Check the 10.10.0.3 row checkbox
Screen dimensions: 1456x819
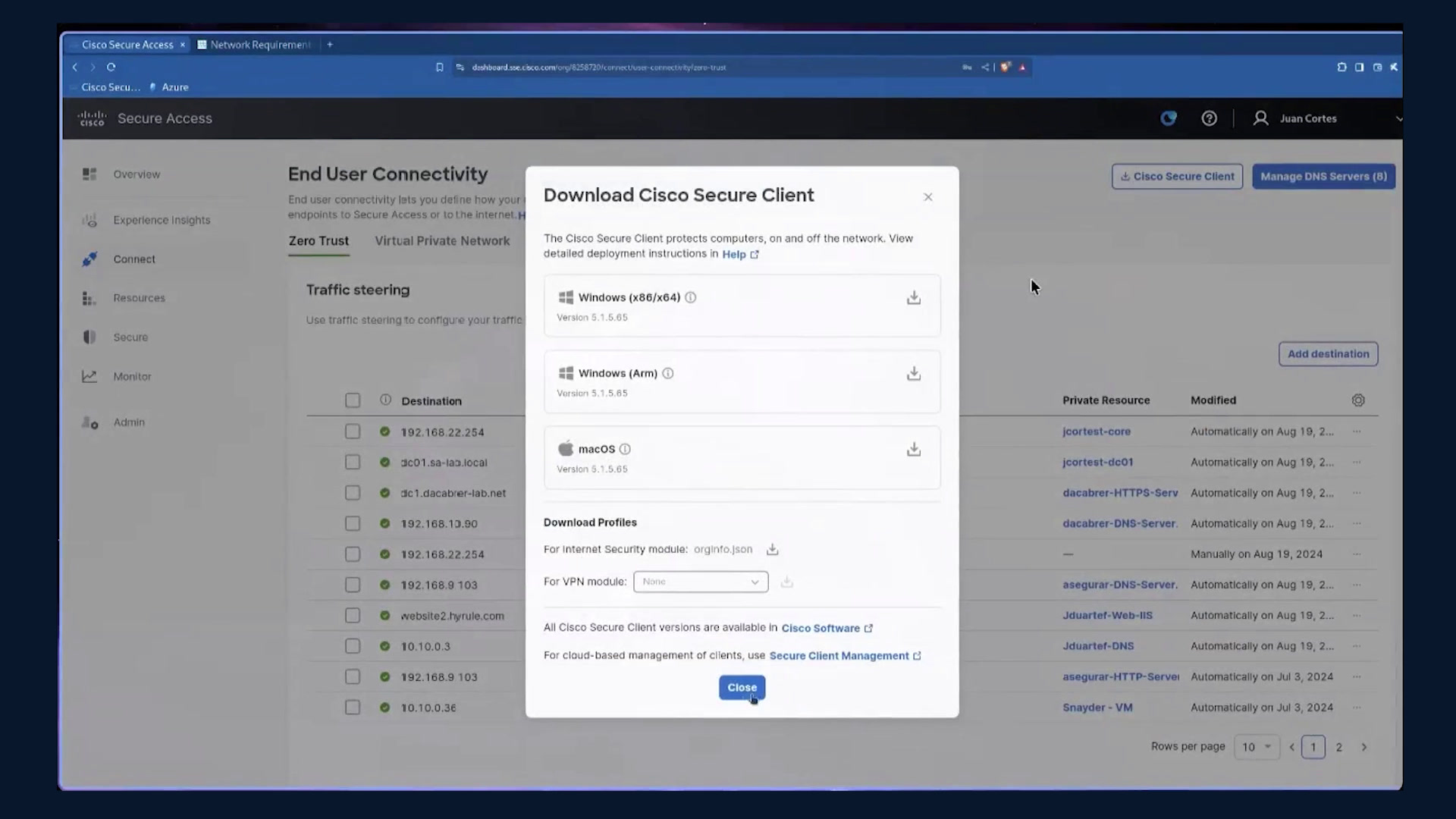353,646
